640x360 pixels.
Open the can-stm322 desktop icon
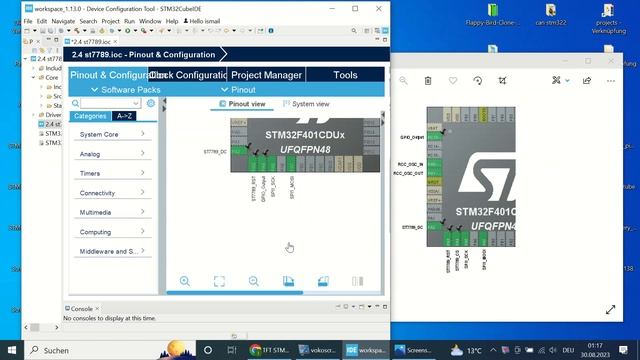click(x=551, y=15)
